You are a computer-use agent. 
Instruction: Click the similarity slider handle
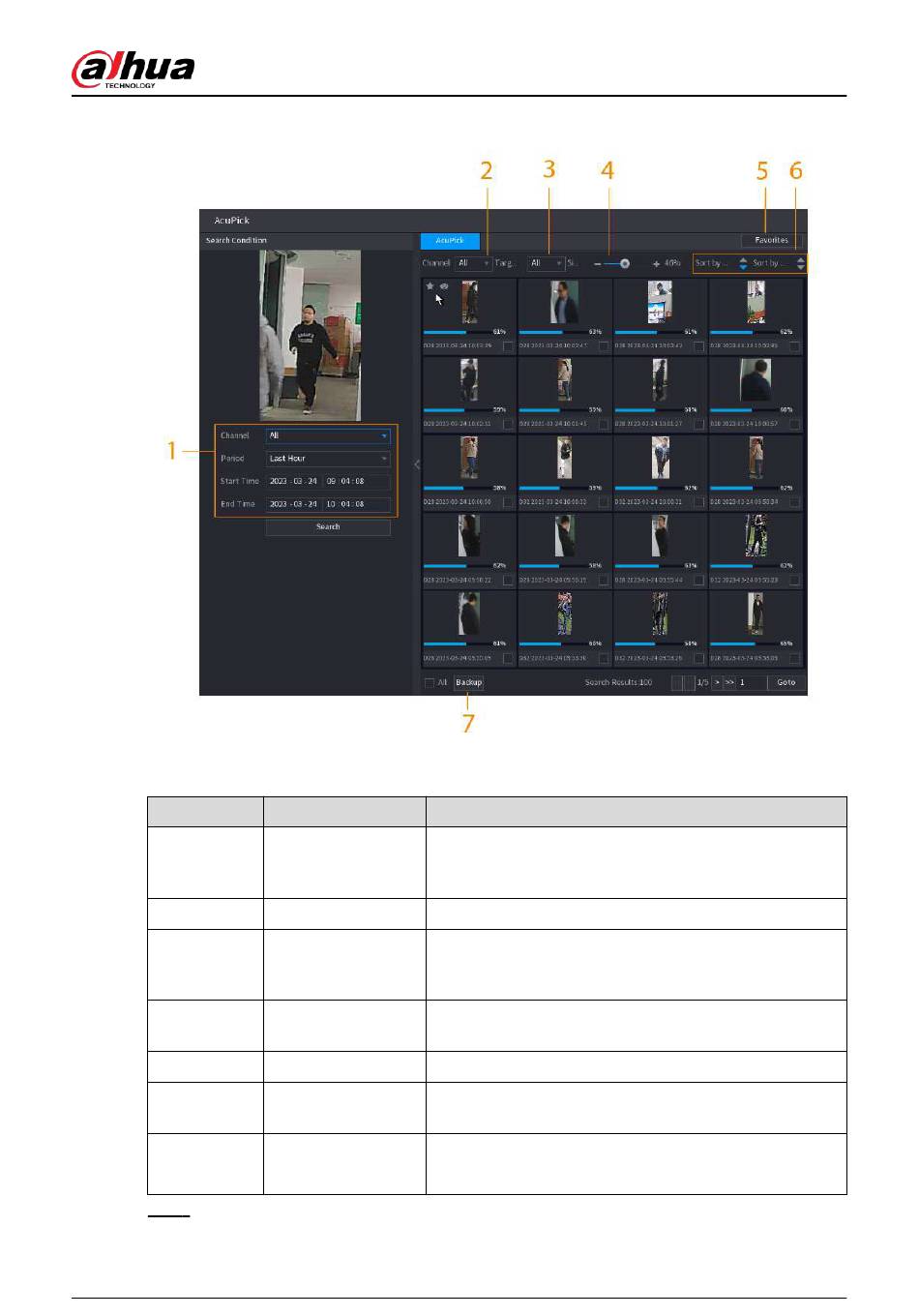(x=625, y=263)
